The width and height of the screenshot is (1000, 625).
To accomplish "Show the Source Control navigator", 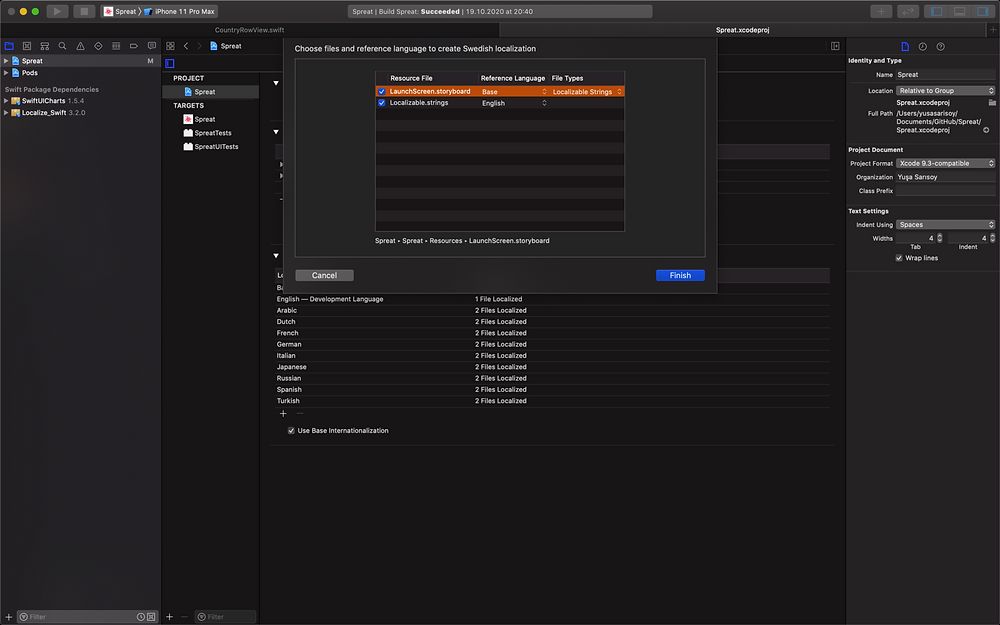I will click(27, 46).
